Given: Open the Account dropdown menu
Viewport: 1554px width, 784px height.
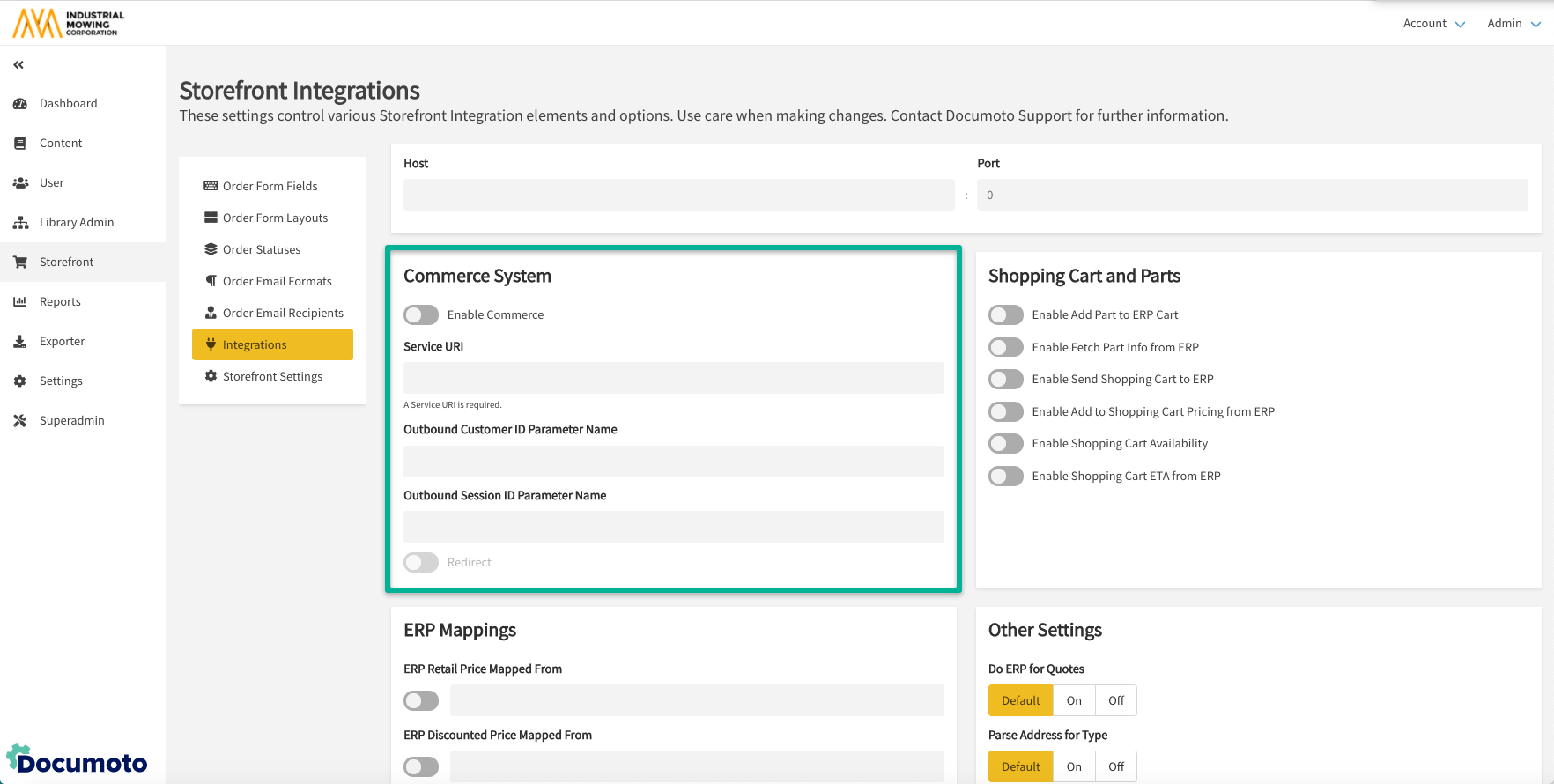Looking at the screenshot, I should [1433, 24].
